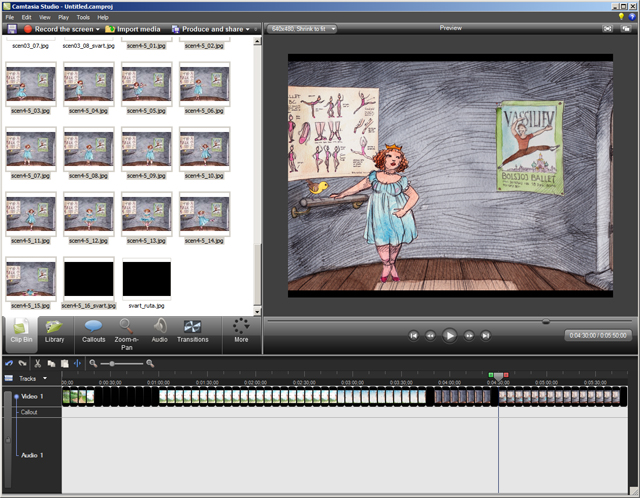Click the redo arrow icon
Viewport: 640px width, 498px height.
tap(22, 363)
